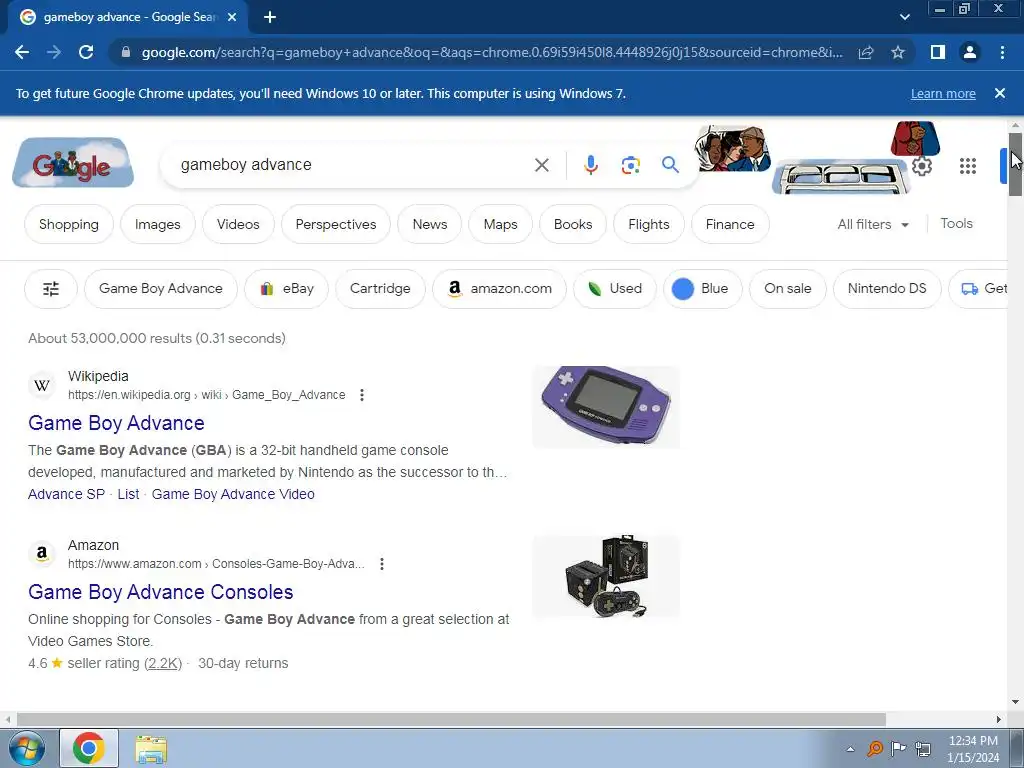
Task: Open Game Boy Advance Consoles Amazon result
Action: (161, 592)
